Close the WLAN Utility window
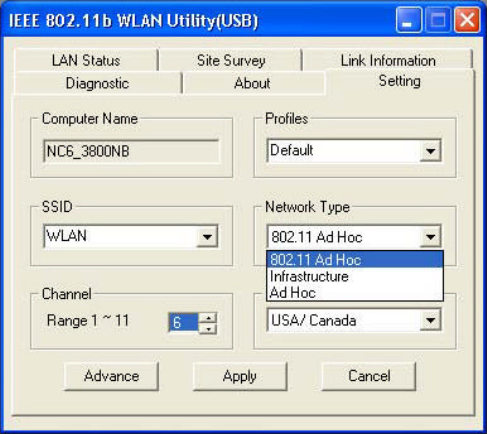487x434 pixels. pos(467,20)
